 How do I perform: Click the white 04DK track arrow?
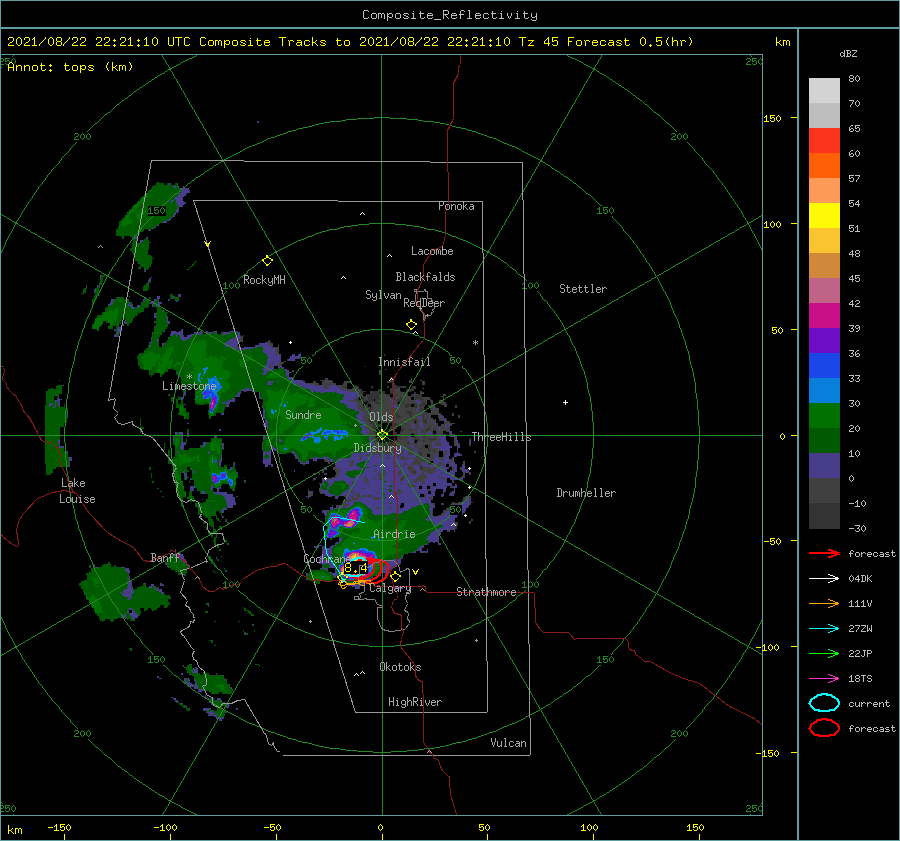[824, 579]
